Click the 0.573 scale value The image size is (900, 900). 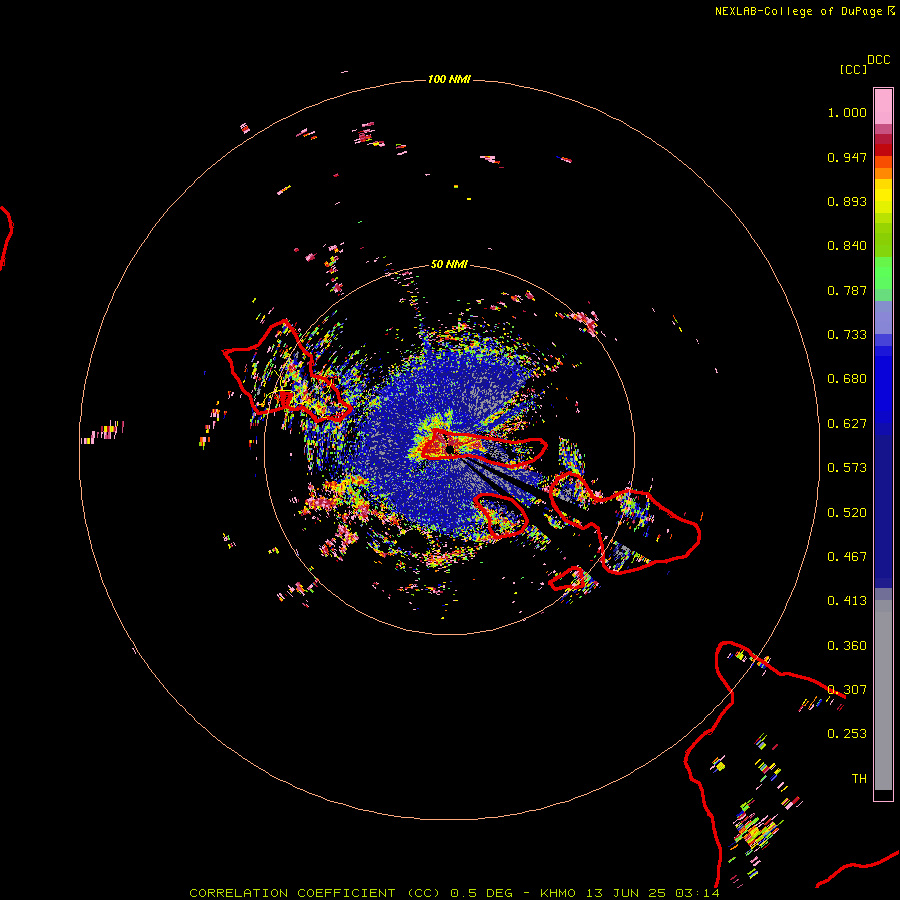847,468
